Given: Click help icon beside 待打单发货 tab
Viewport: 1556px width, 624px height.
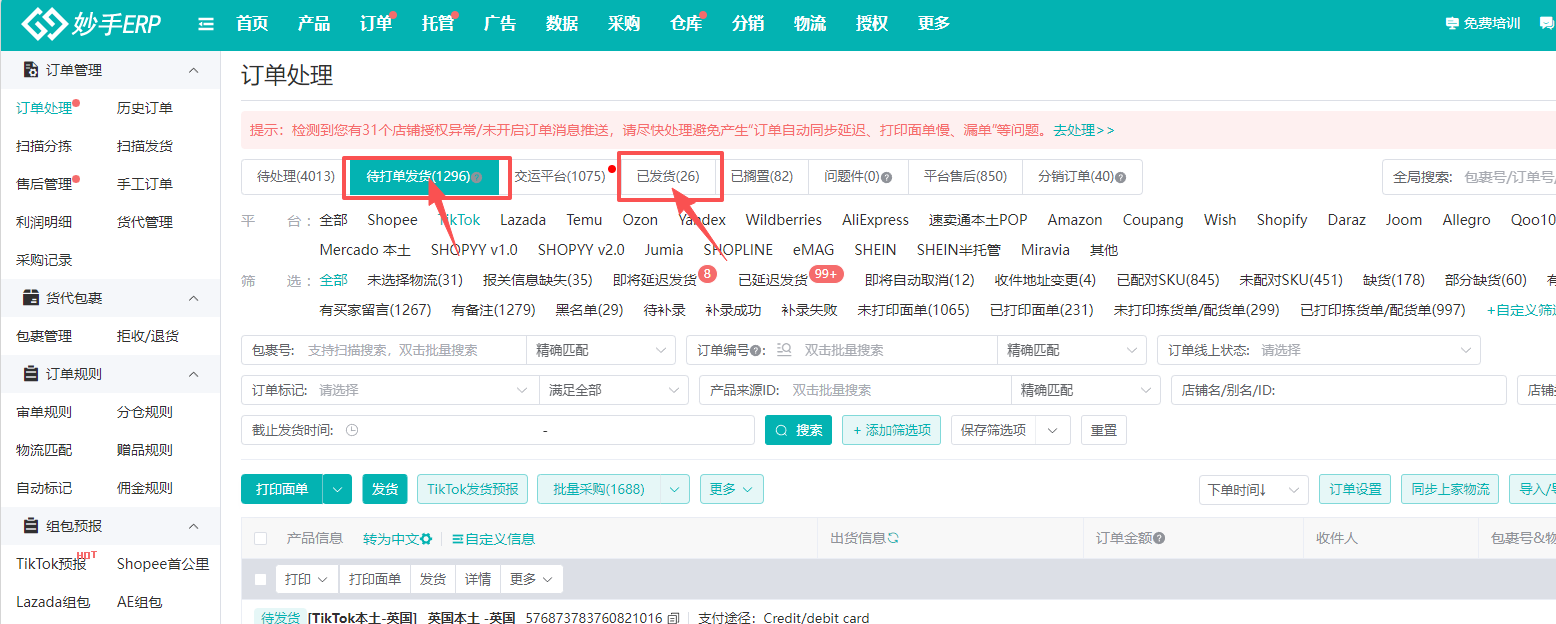Looking at the screenshot, I should 477,177.
